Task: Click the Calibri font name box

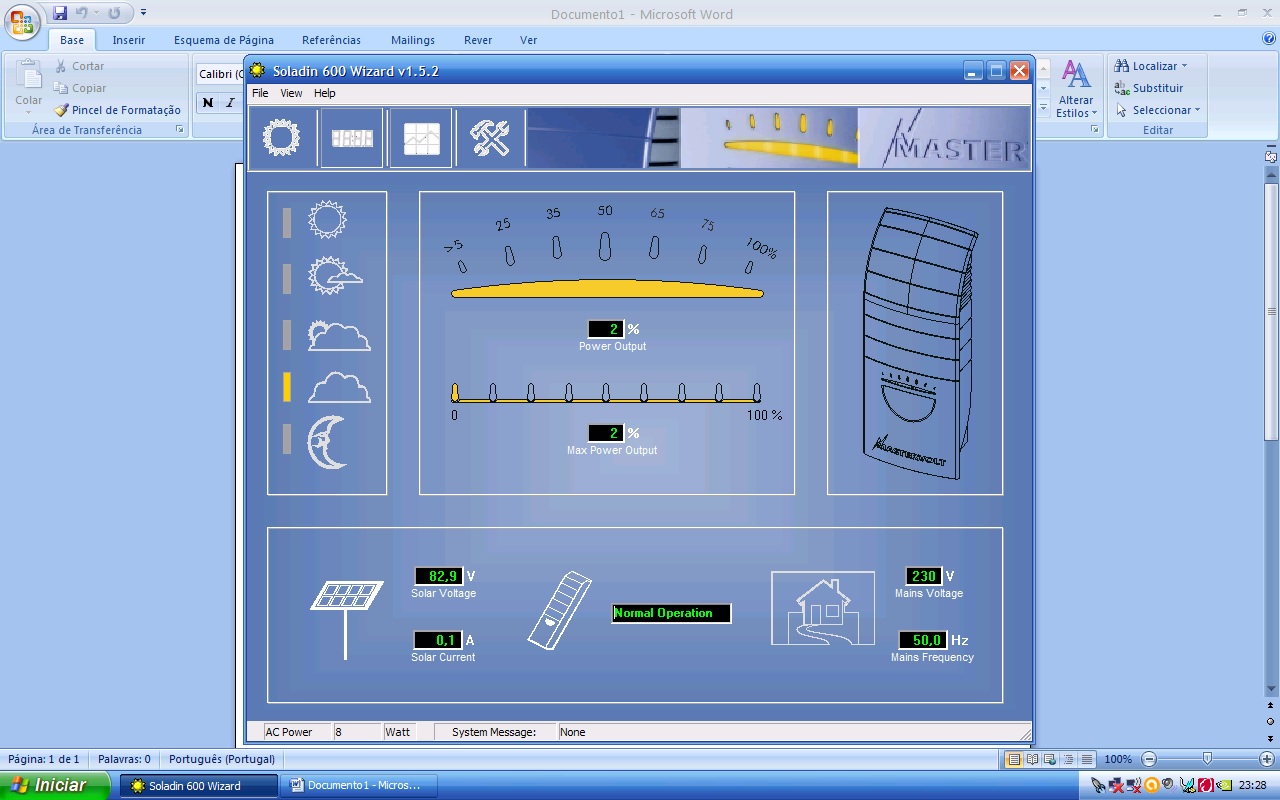Action: [220, 74]
